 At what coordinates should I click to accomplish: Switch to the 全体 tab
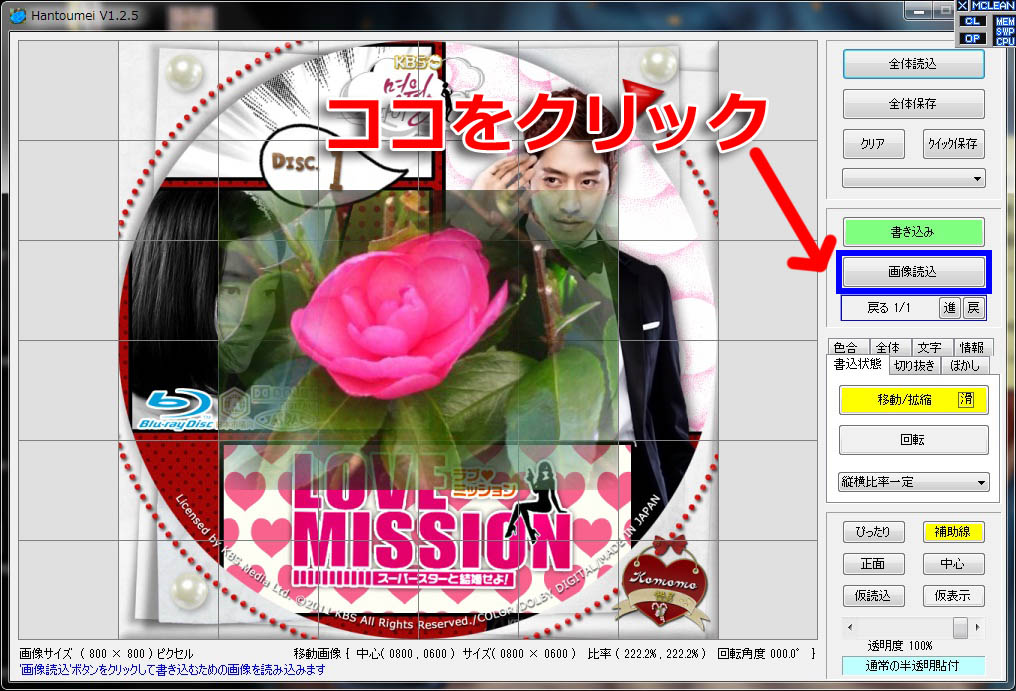888,347
